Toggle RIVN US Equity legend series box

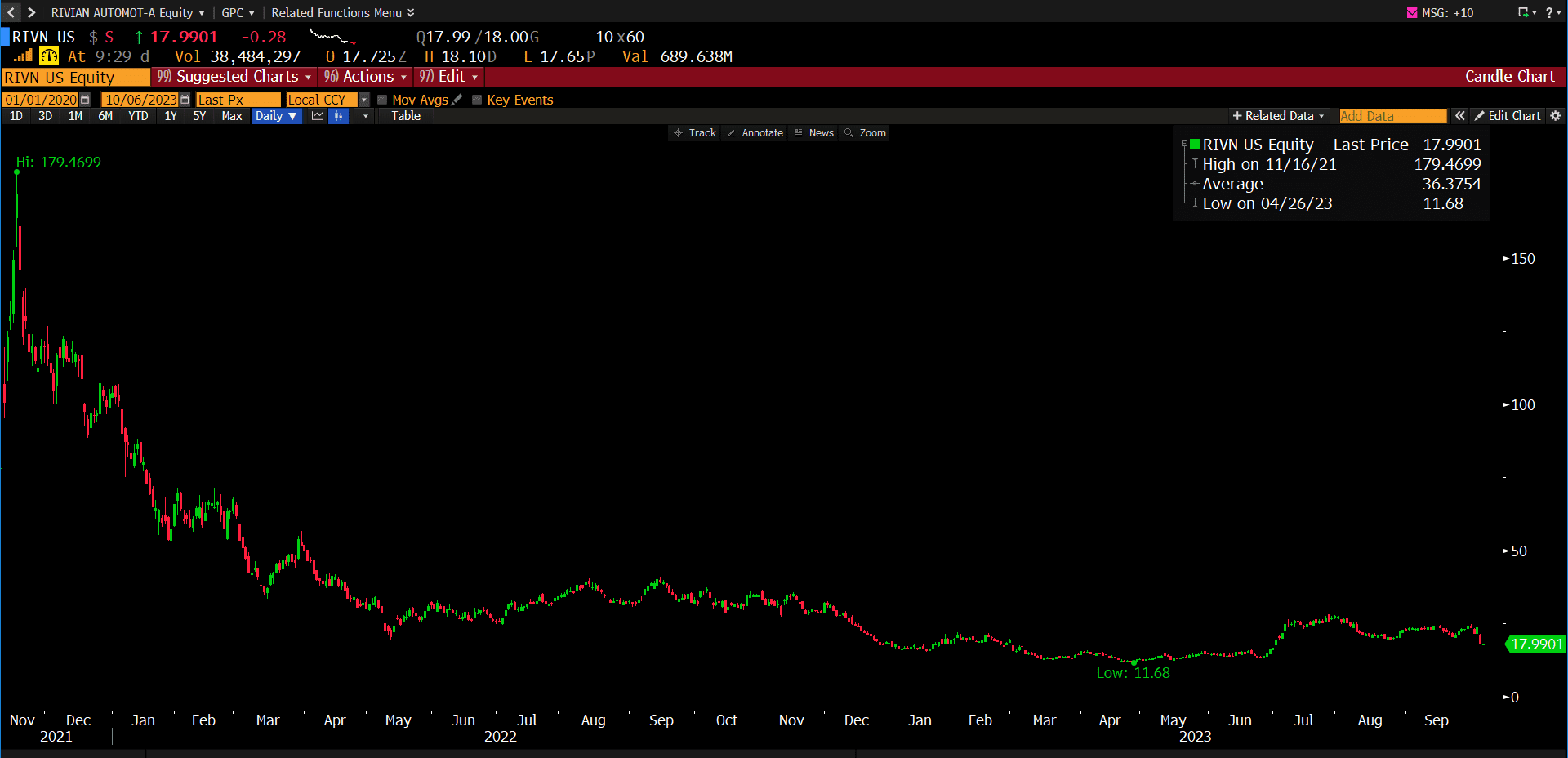click(1195, 145)
